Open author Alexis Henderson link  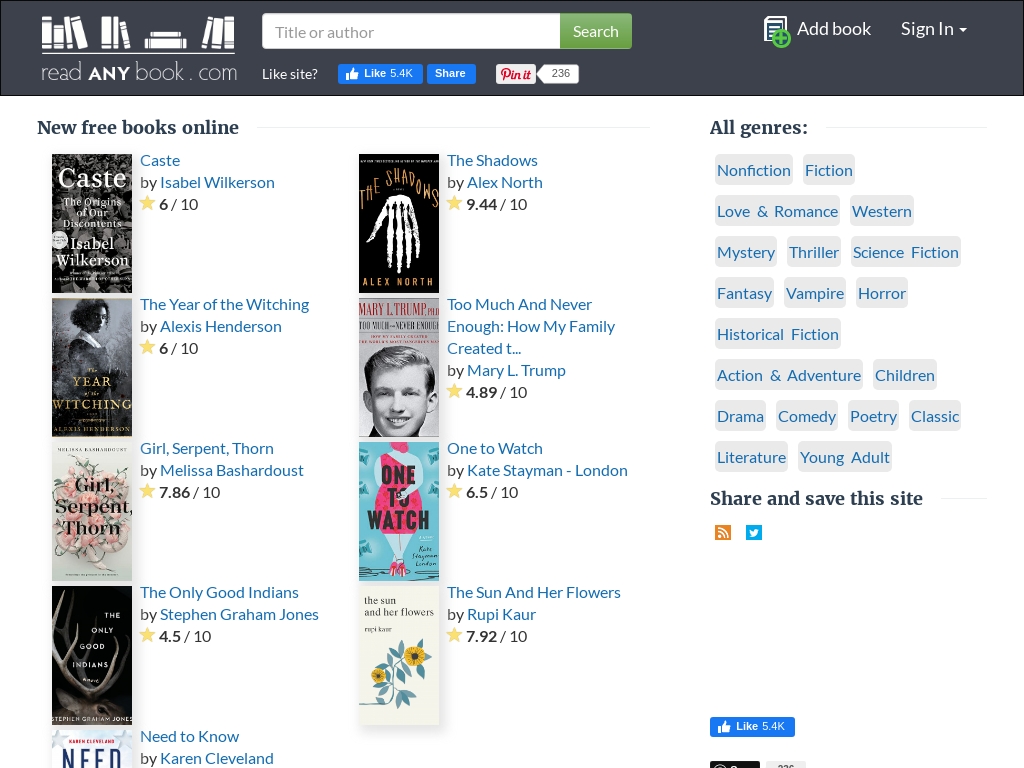(221, 327)
